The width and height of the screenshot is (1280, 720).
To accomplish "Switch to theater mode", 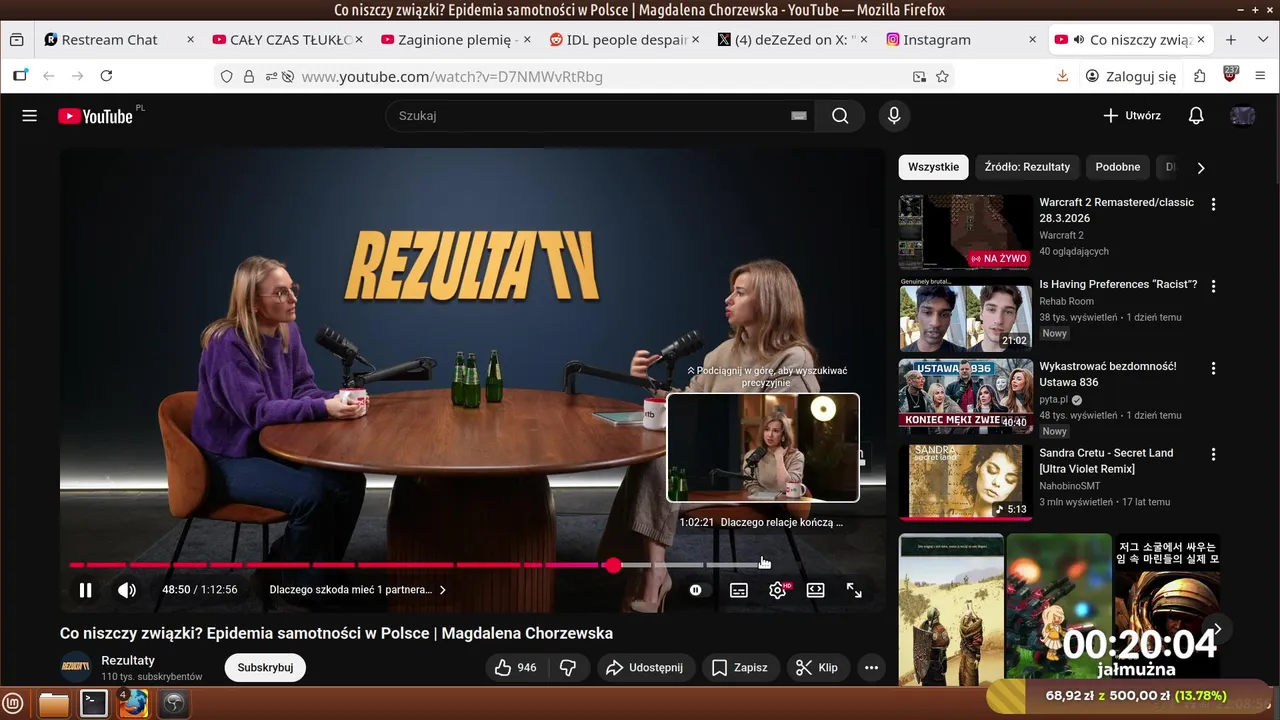I will 815,590.
